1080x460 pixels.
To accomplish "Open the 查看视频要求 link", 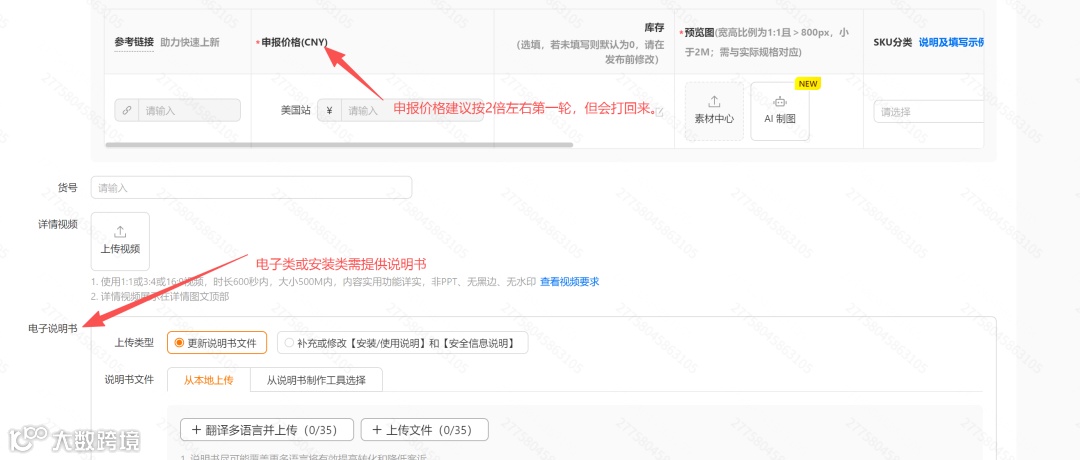I will [x=570, y=282].
